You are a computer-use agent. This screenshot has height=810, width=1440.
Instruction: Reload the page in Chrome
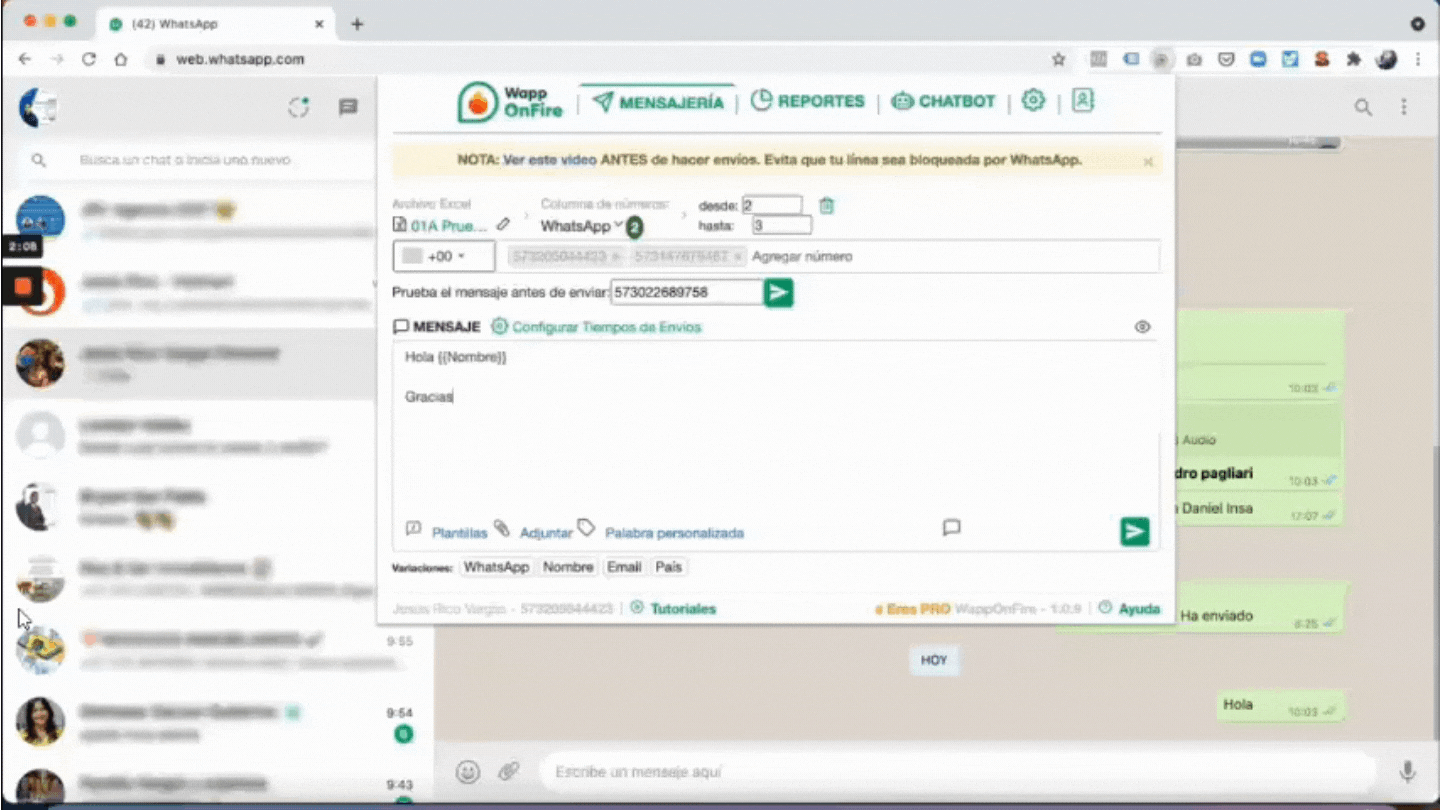(89, 59)
